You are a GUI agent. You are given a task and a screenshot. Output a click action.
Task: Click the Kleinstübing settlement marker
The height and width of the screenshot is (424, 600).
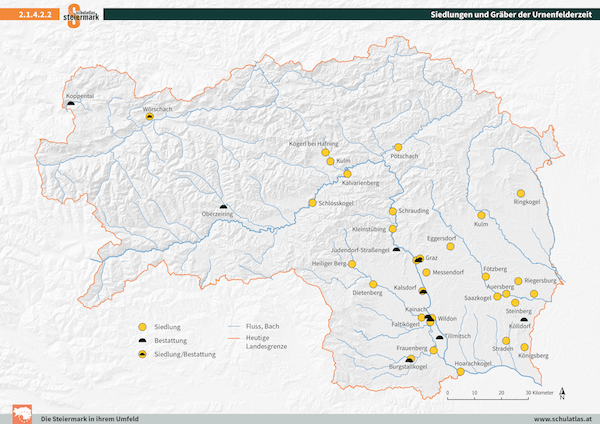click(x=393, y=229)
